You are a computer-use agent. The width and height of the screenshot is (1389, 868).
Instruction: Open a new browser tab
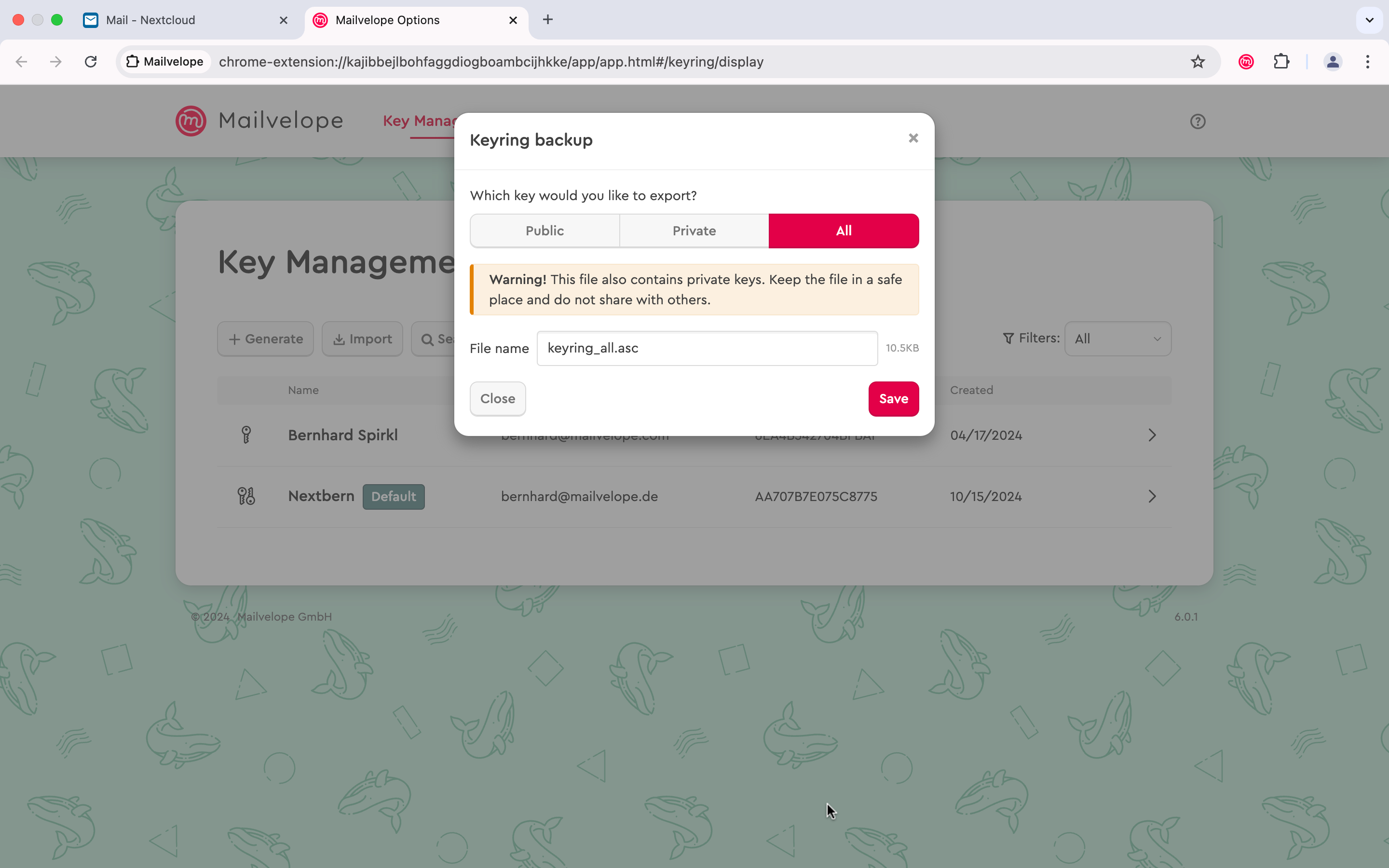[x=547, y=20]
